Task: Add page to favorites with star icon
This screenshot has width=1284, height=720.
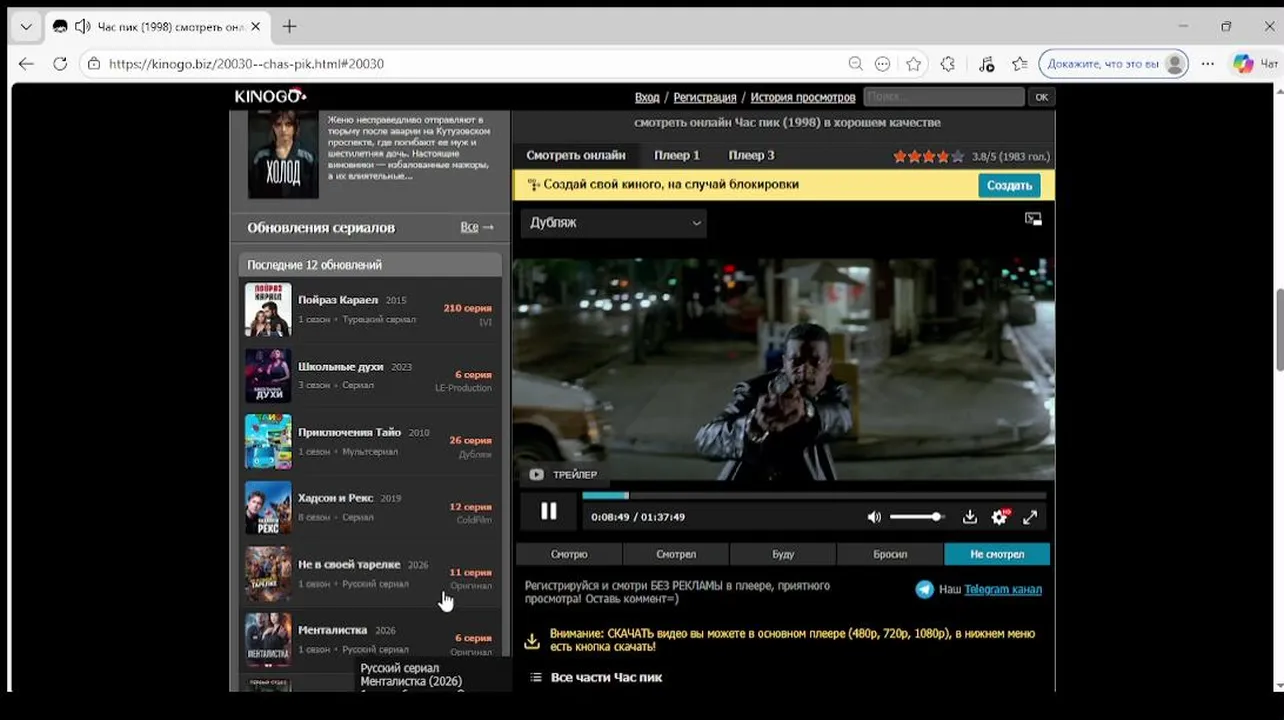Action: click(913, 63)
